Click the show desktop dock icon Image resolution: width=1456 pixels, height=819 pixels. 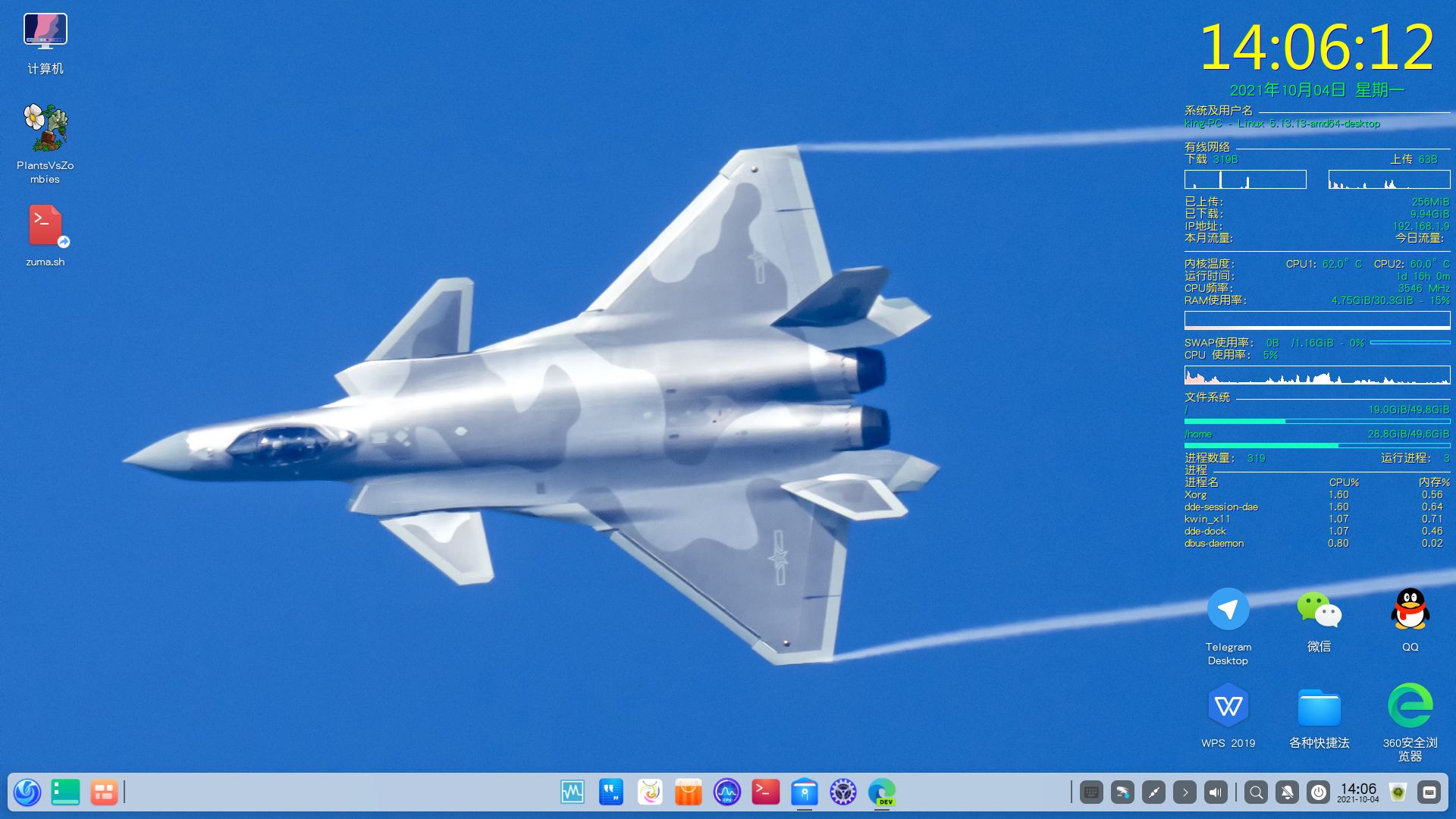click(65, 792)
